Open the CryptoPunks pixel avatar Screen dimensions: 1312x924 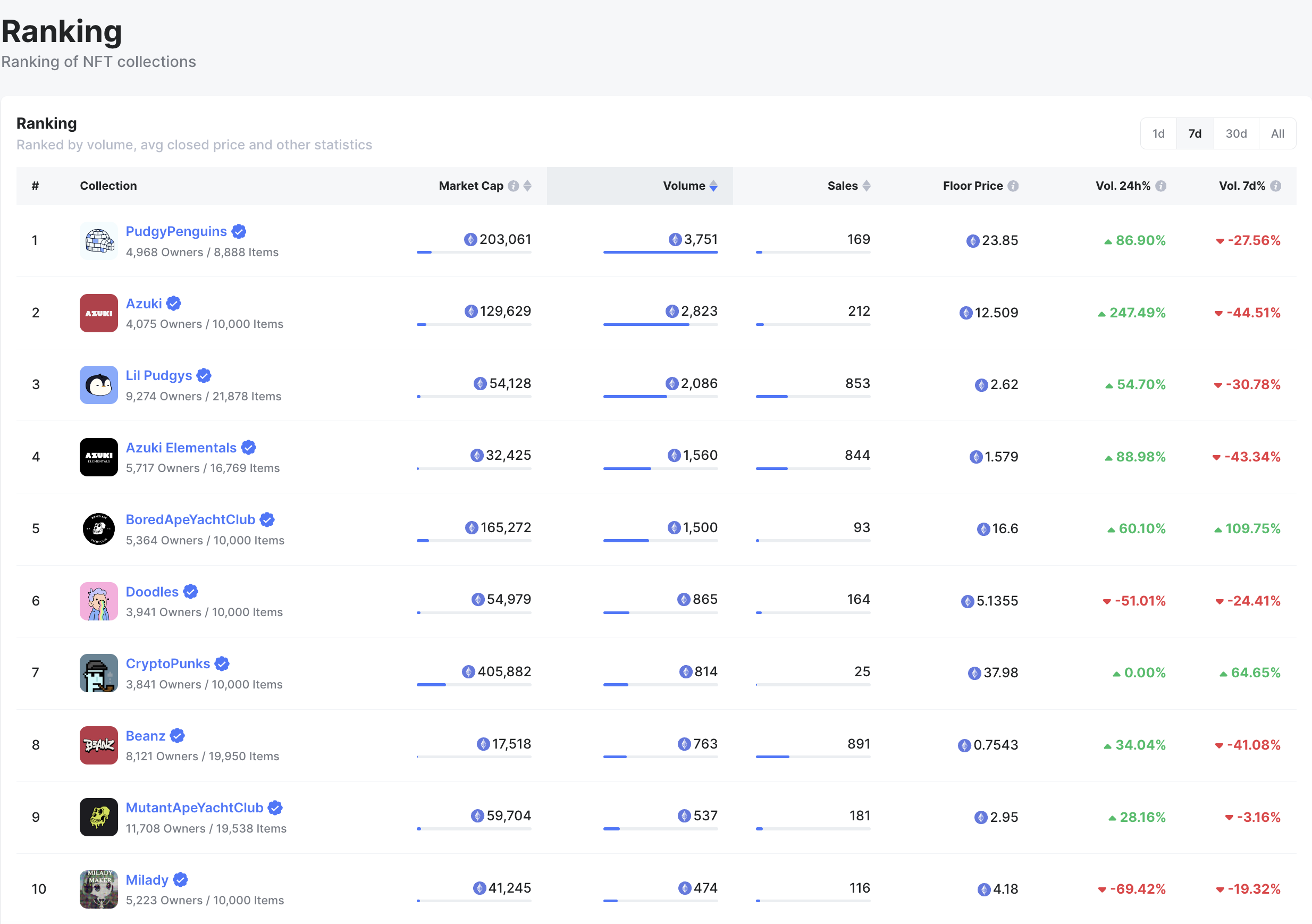tap(99, 673)
